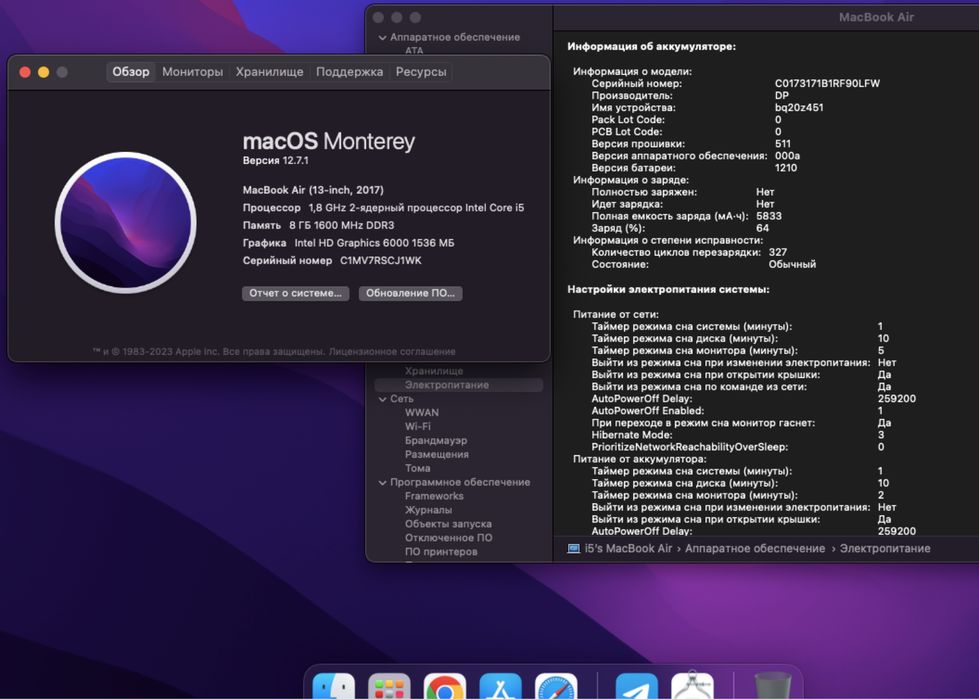Select Электропитание in the sidebar

point(459,385)
